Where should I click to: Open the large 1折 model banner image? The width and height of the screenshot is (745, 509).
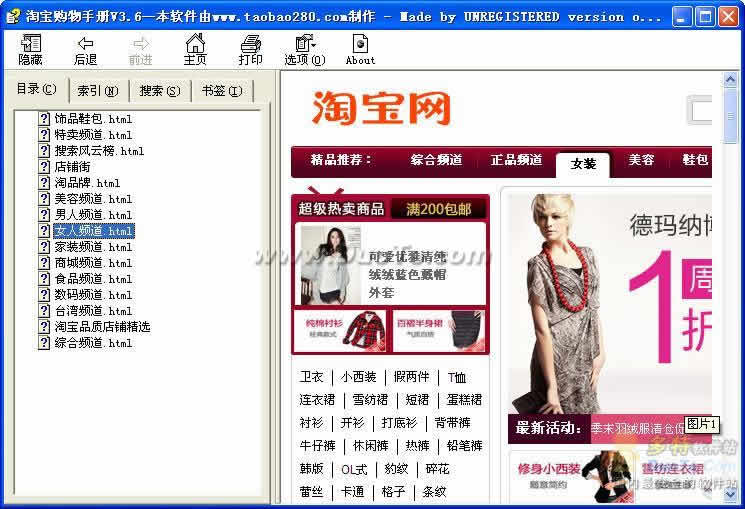(610, 304)
